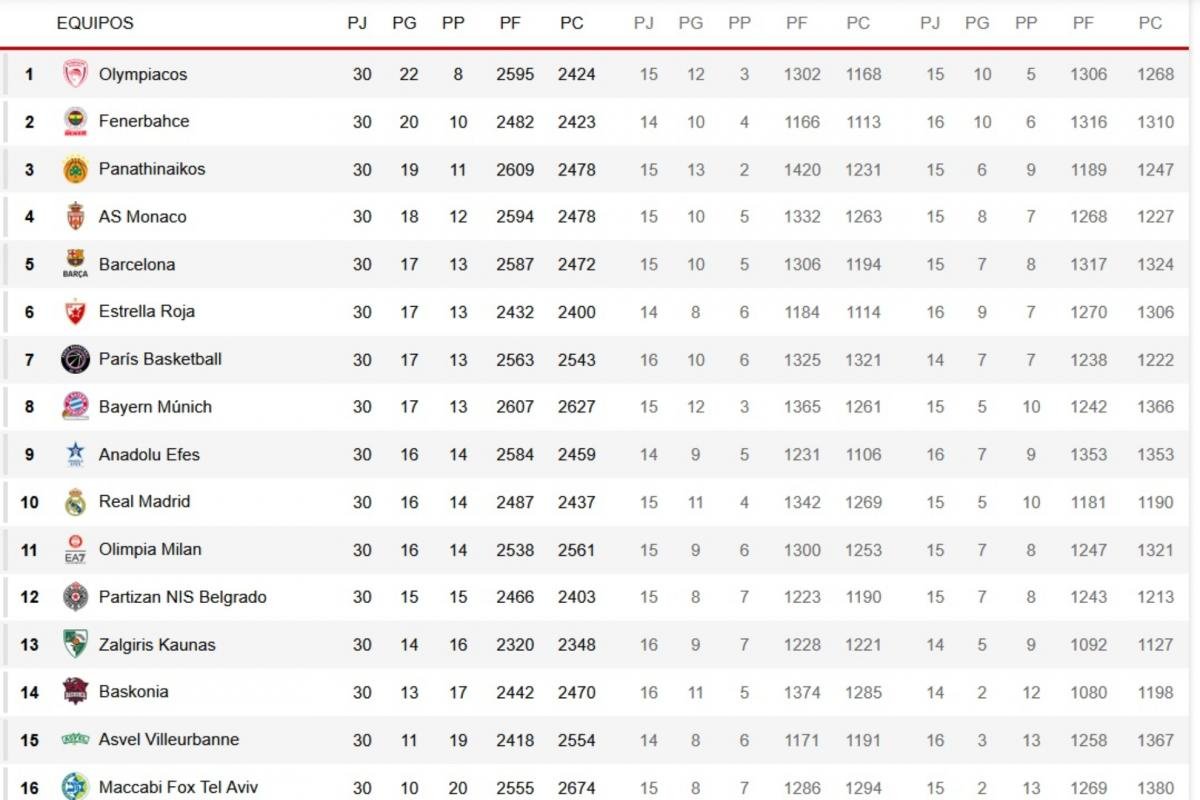This screenshot has height=800, width=1200.
Task: Click the EQUIPOS column header
Action: (95, 23)
